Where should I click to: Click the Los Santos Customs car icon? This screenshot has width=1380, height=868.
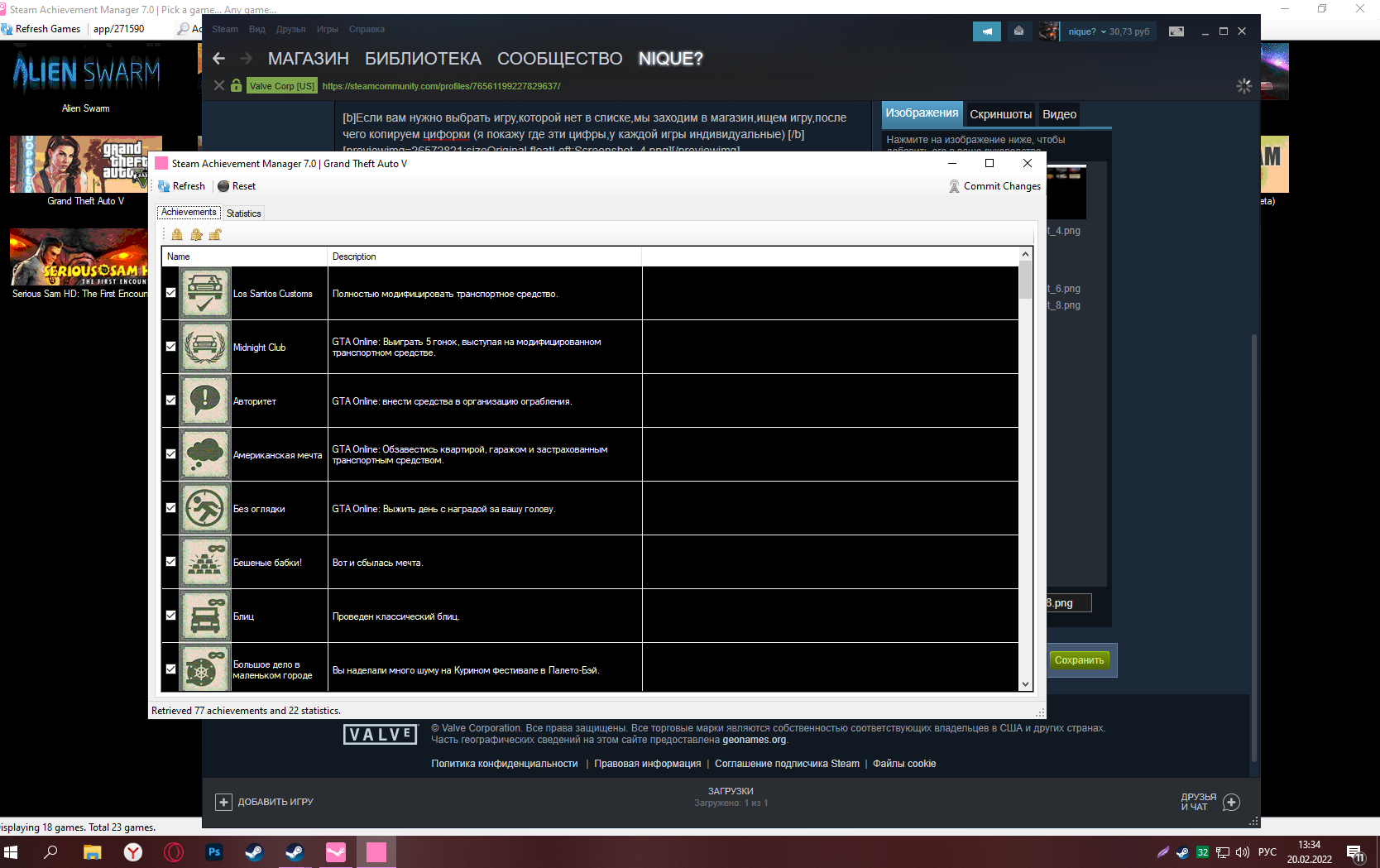point(205,293)
